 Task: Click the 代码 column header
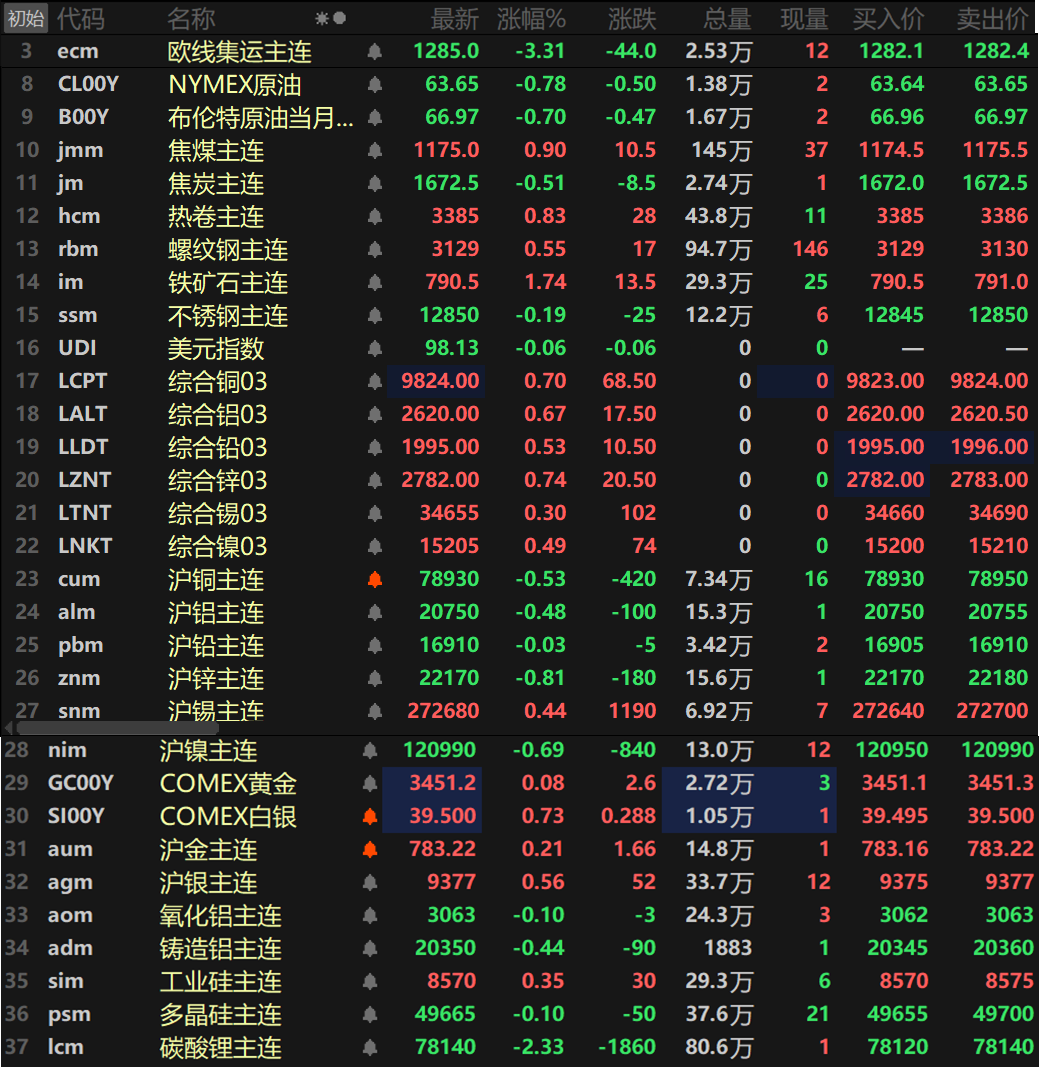pyautogui.click(x=80, y=18)
